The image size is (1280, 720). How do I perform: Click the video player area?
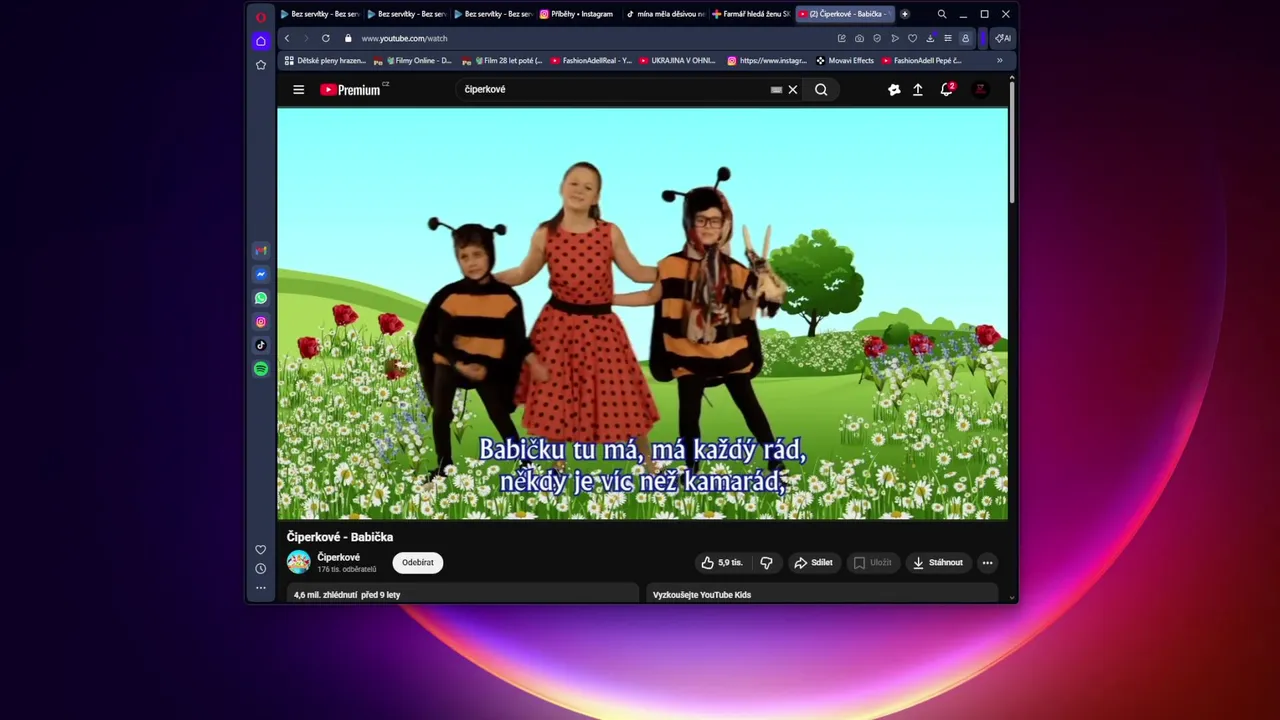click(x=642, y=313)
